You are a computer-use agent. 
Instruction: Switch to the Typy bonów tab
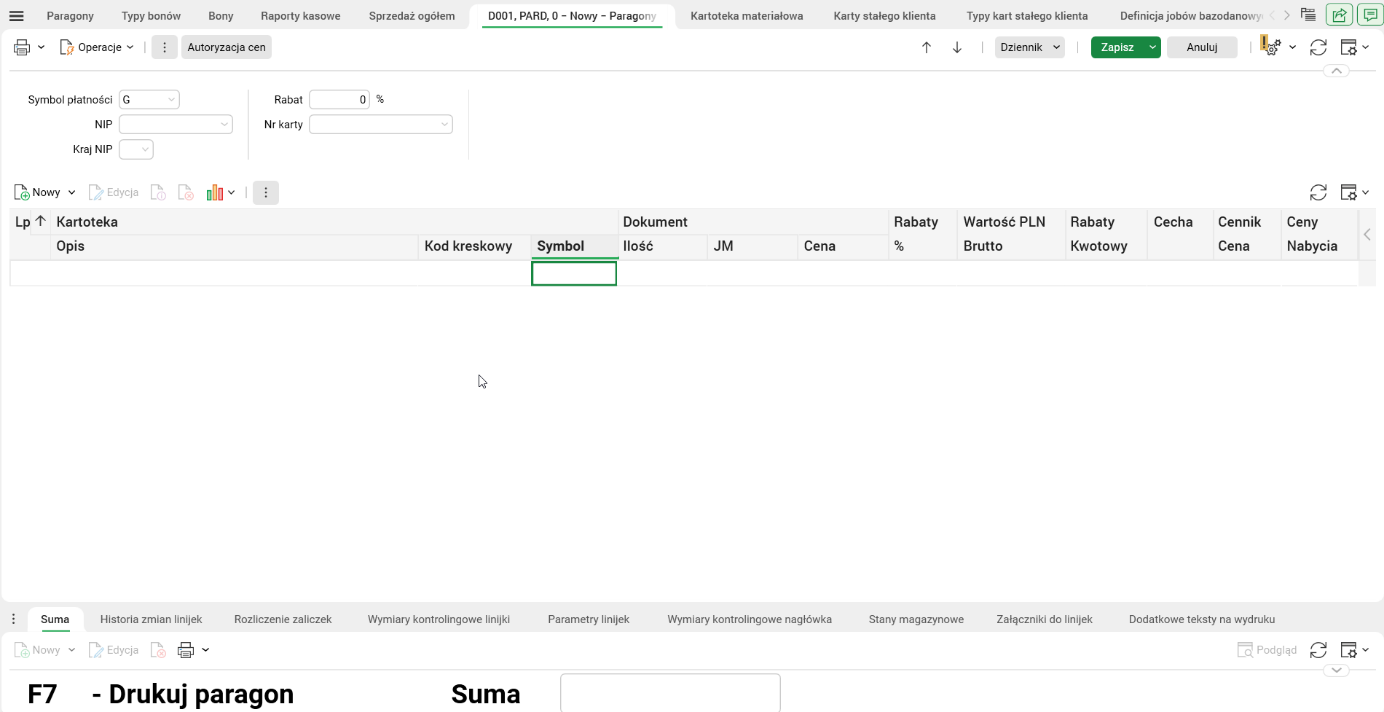[151, 16]
